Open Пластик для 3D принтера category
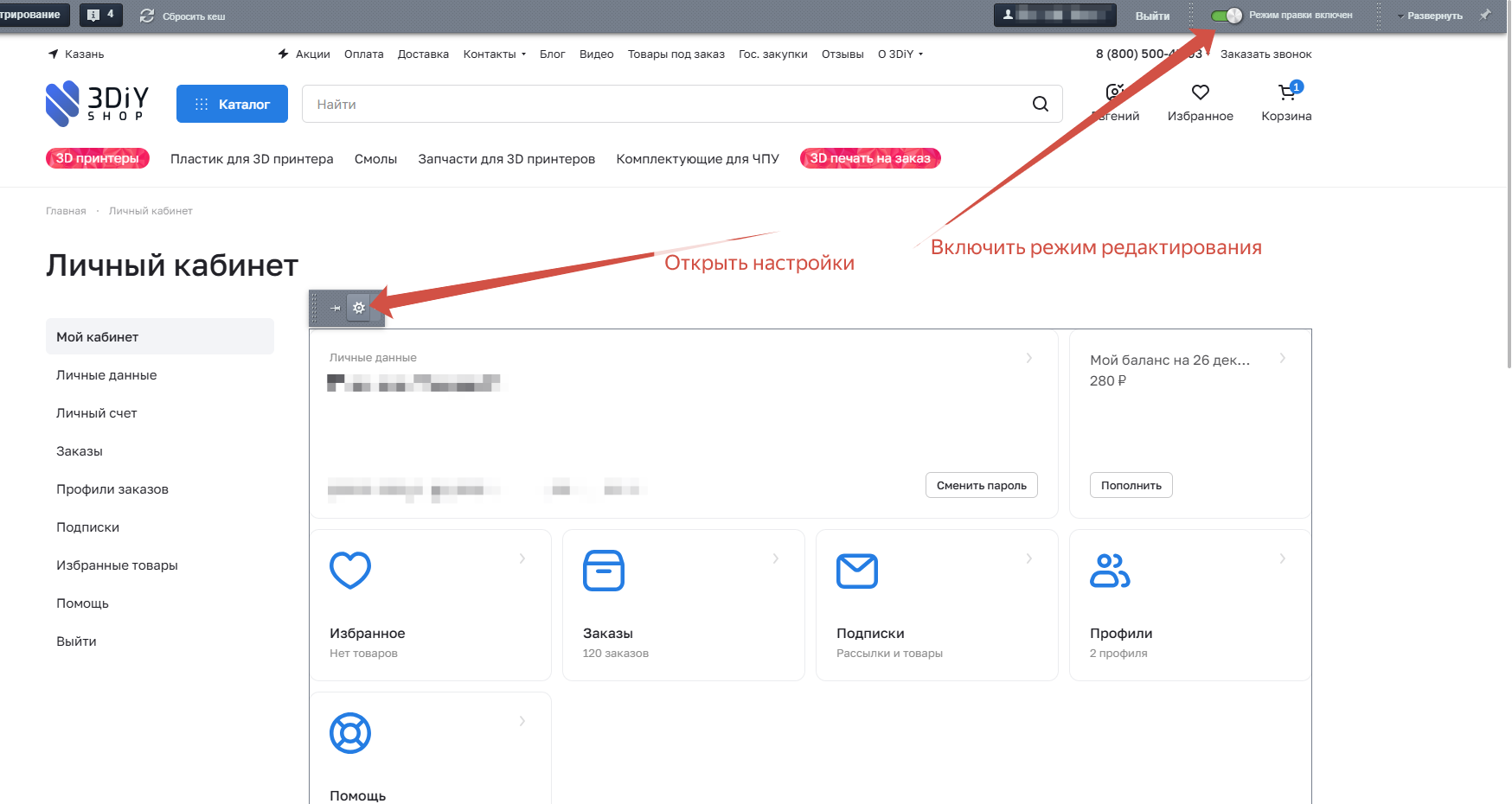Image resolution: width=1512 pixels, height=804 pixels. (252, 158)
